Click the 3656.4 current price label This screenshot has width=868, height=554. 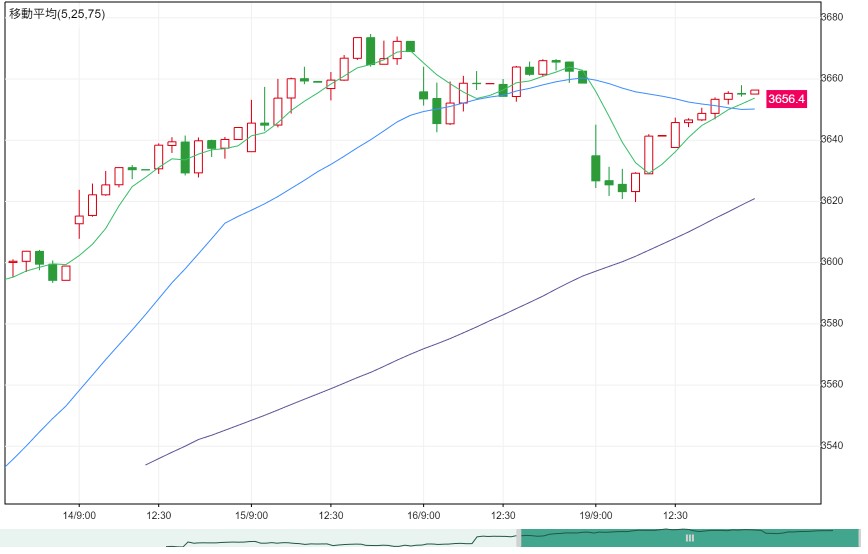coord(786,99)
